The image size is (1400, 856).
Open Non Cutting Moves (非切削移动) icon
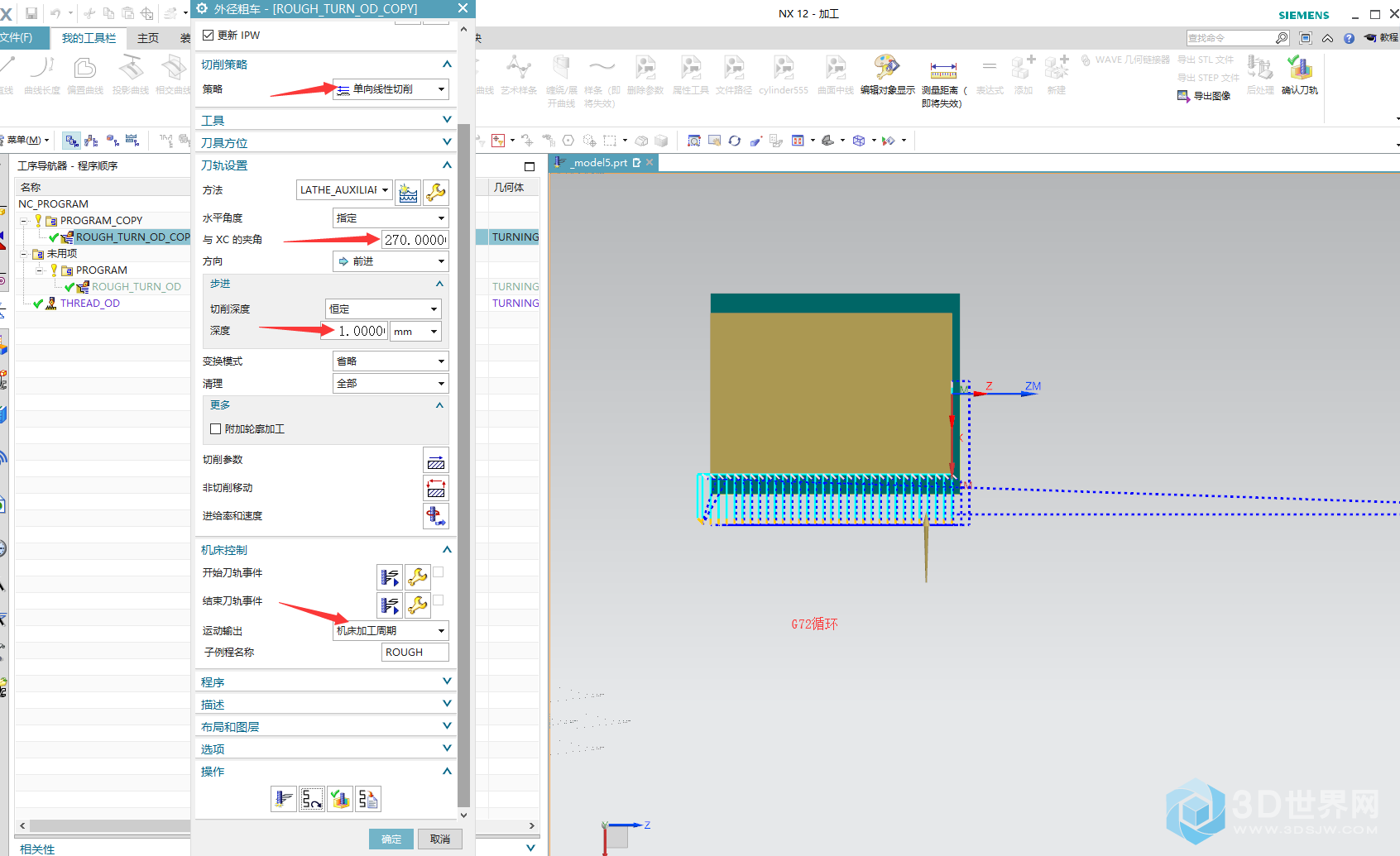point(436,488)
